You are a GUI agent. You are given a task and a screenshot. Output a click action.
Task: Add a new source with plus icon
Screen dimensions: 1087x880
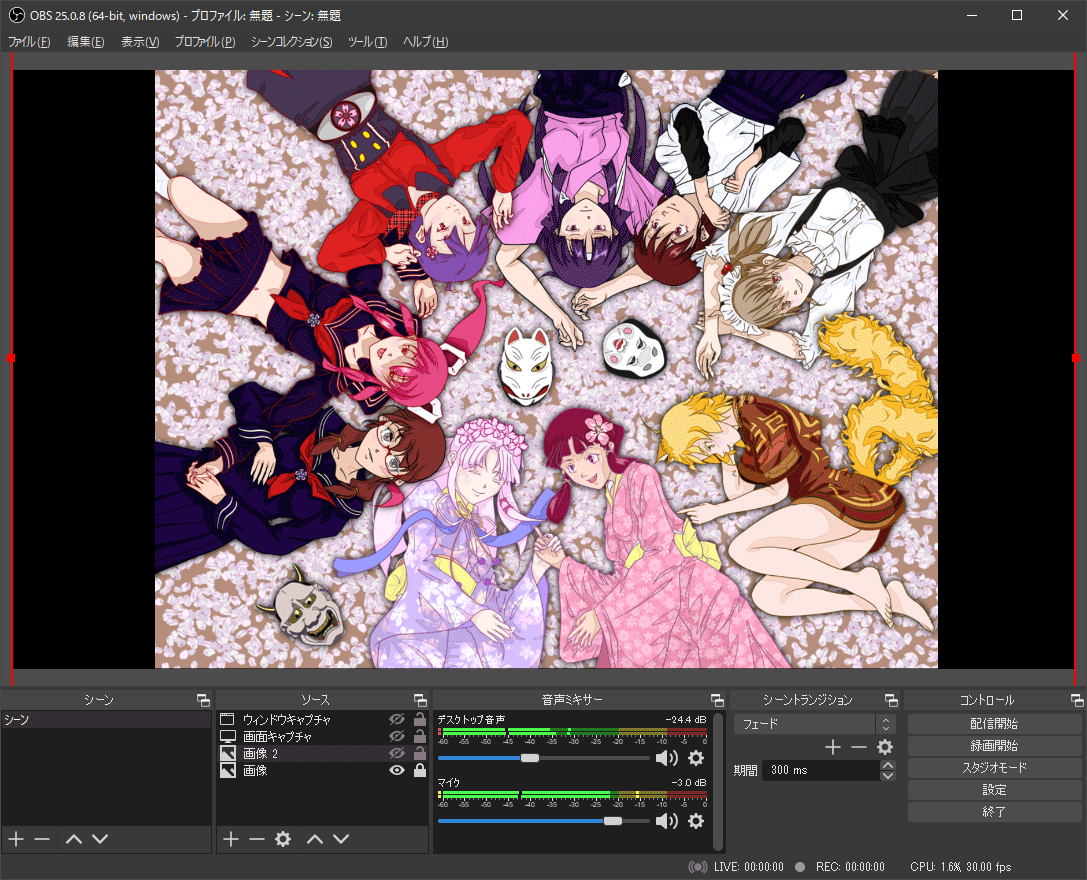(x=231, y=839)
